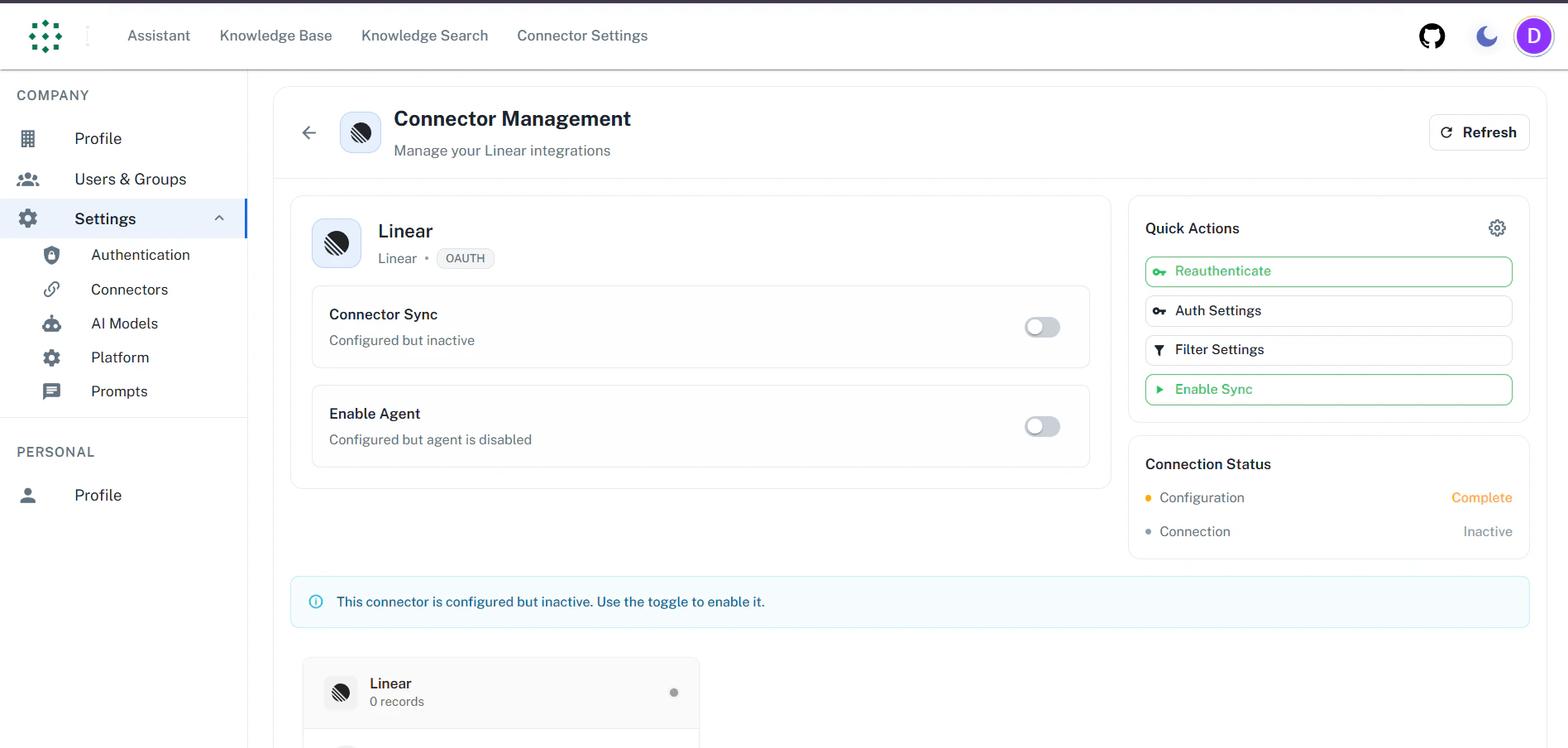Click Reauthenticate in Quick Actions

tap(1328, 271)
